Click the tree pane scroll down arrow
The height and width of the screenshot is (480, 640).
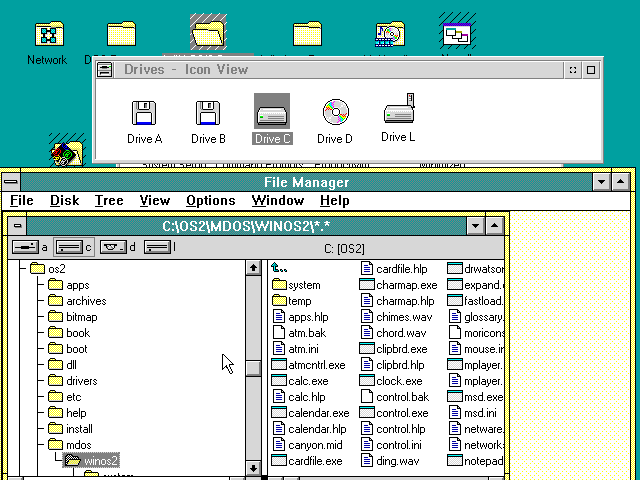point(253,468)
